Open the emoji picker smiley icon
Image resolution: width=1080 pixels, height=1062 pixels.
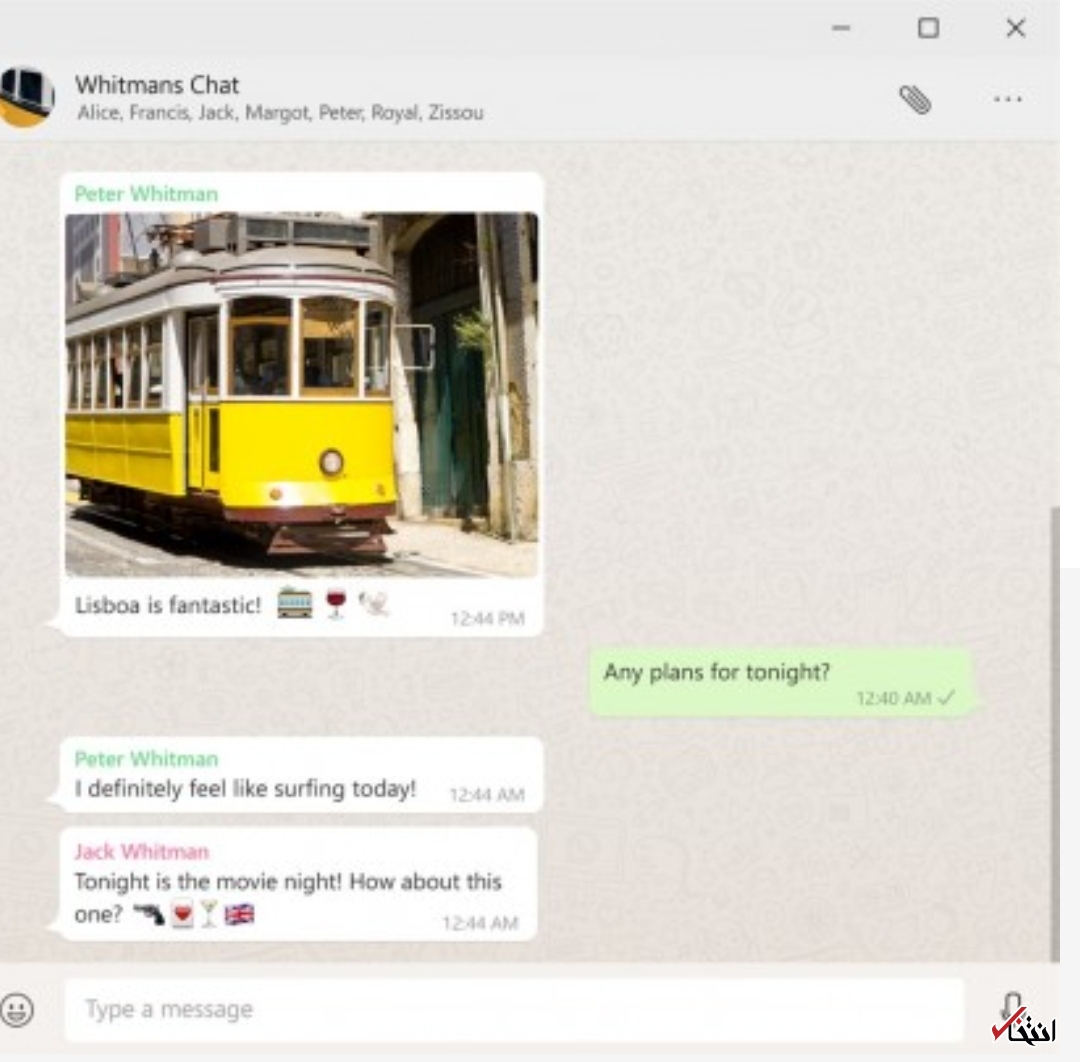pos(17,1009)
